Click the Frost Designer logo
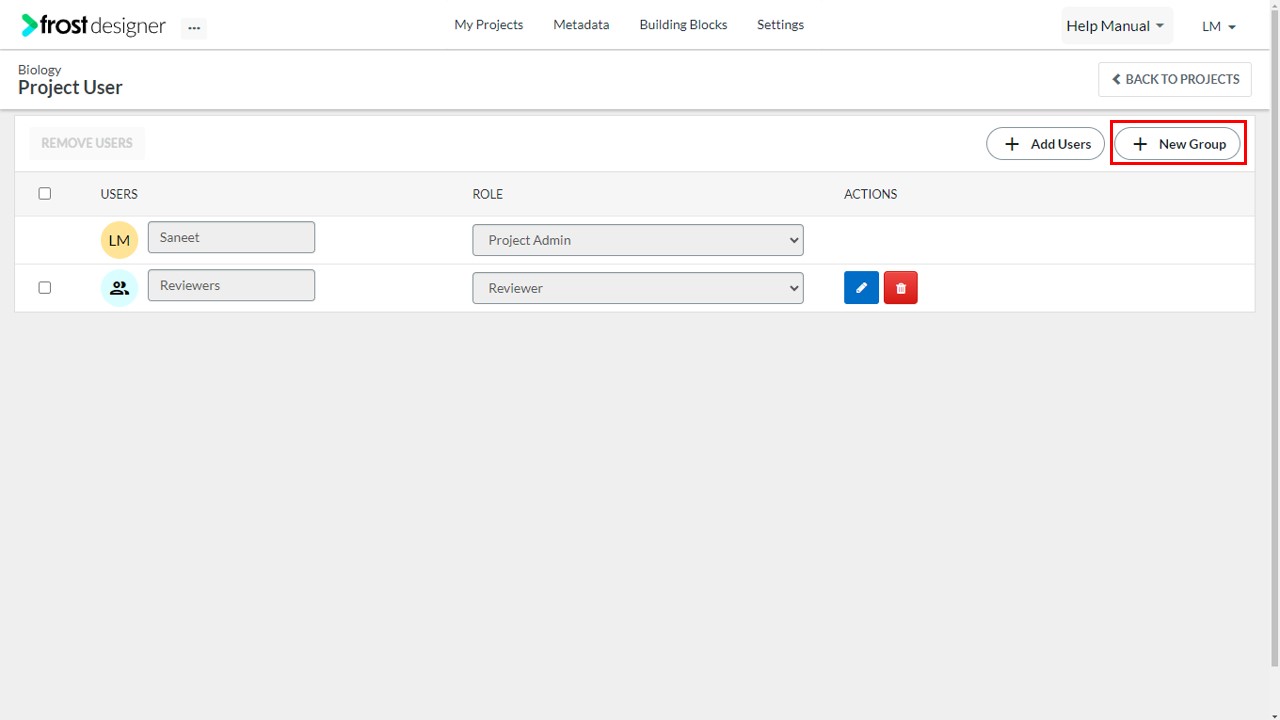The height and width of the screenshot is (720, 1280). click(93, 26)
